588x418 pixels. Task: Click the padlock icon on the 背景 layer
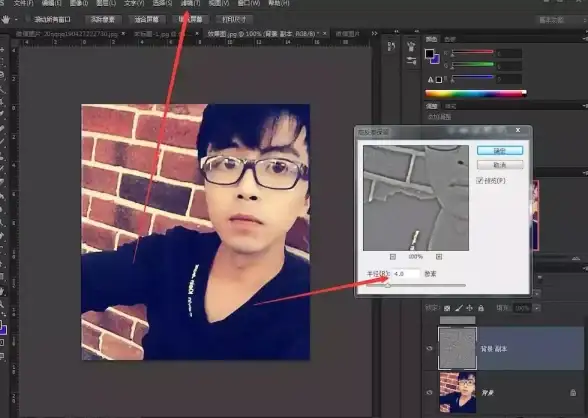click(573, 393)
